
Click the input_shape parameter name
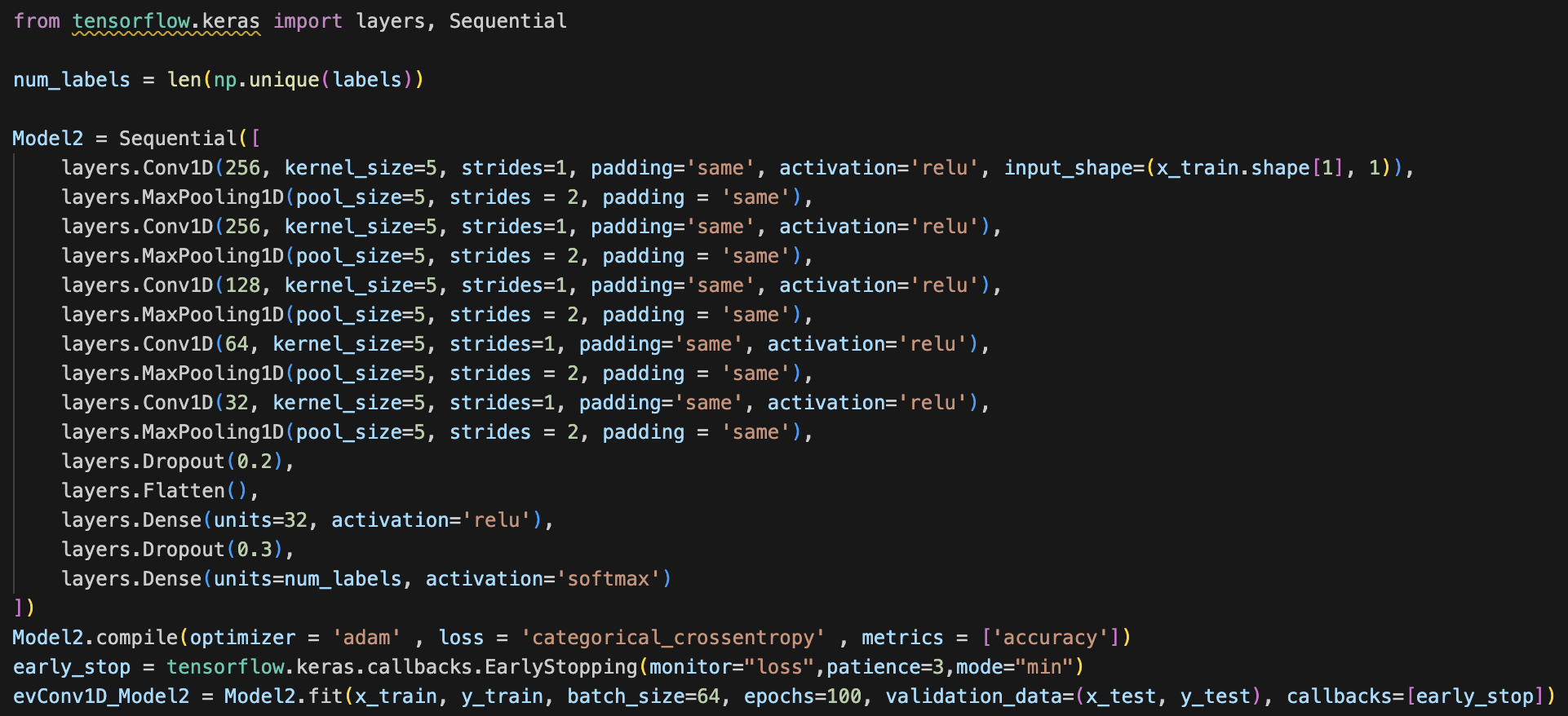[x=1068, y=168]
